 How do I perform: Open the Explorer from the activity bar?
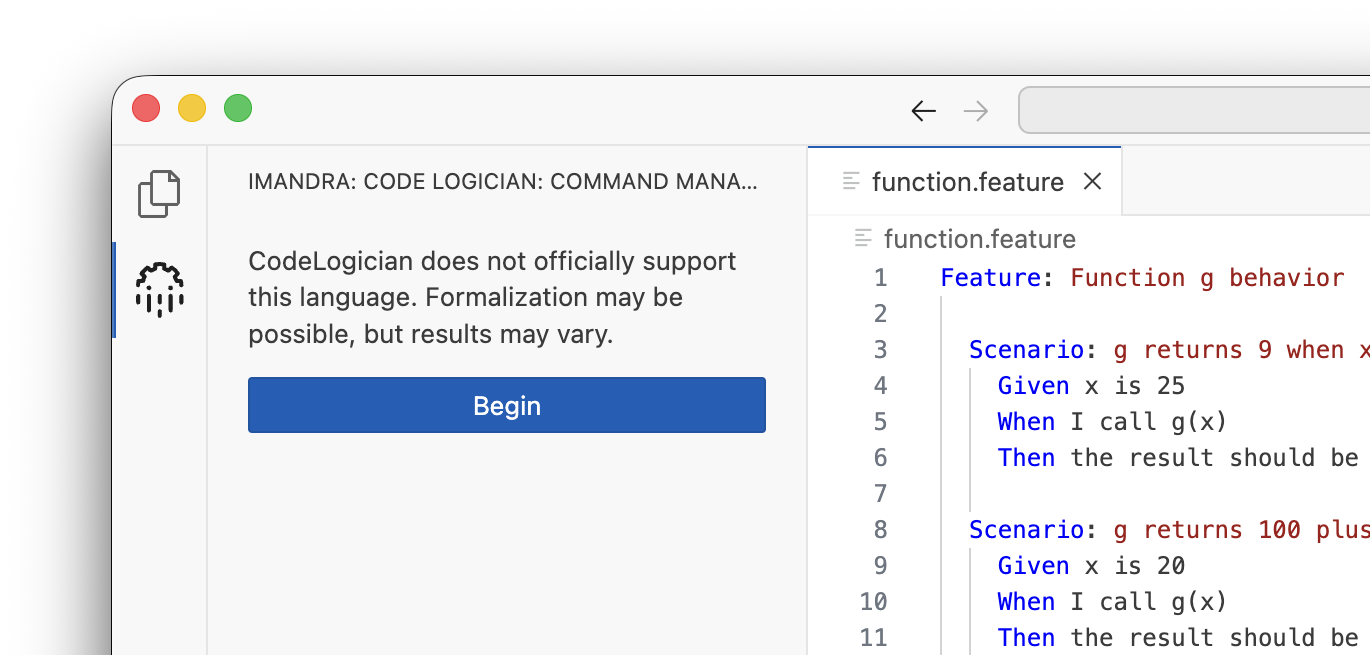(160, 194)
